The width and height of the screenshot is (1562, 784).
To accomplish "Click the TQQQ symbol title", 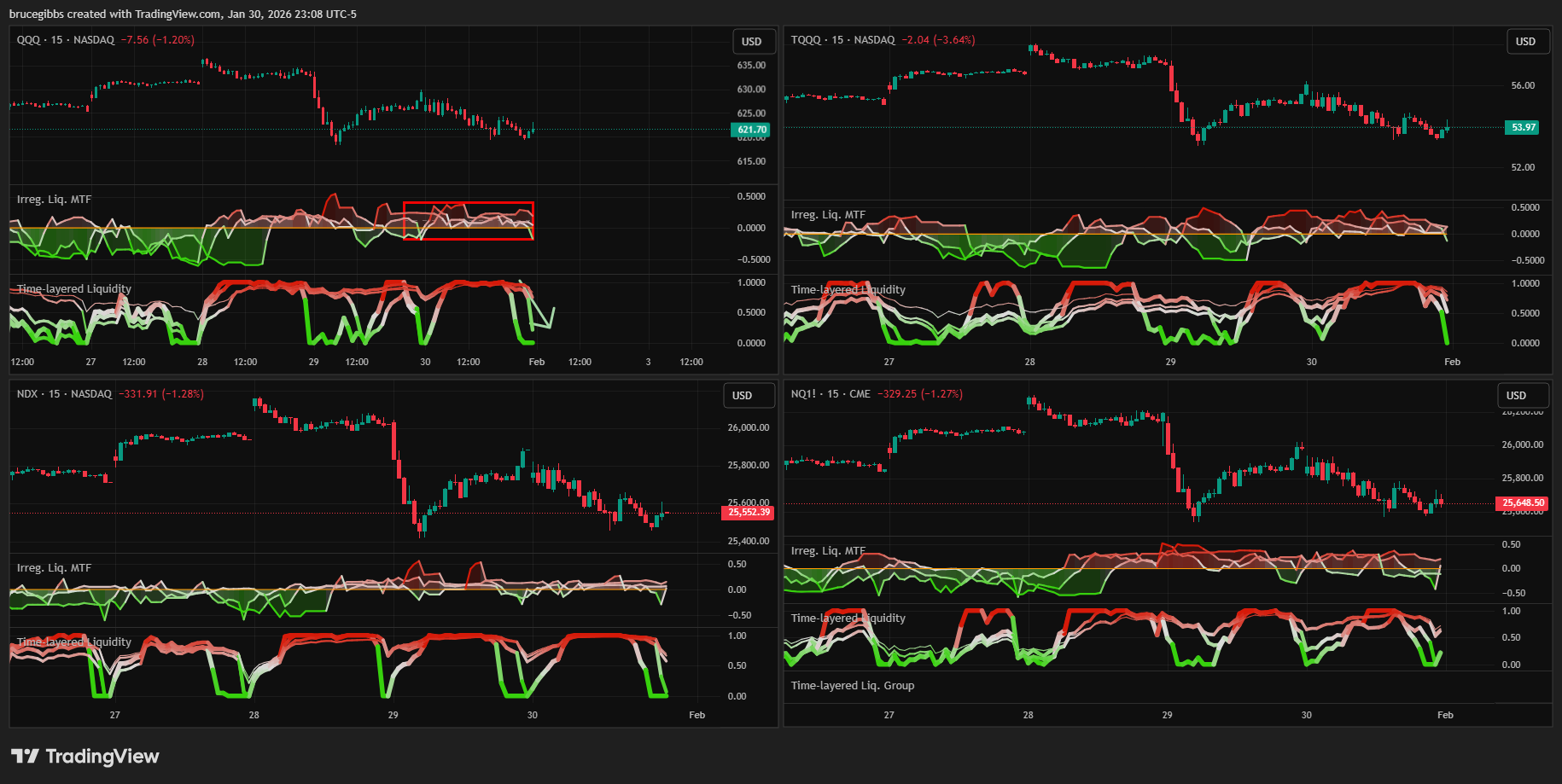I will (x=806, y=40).
